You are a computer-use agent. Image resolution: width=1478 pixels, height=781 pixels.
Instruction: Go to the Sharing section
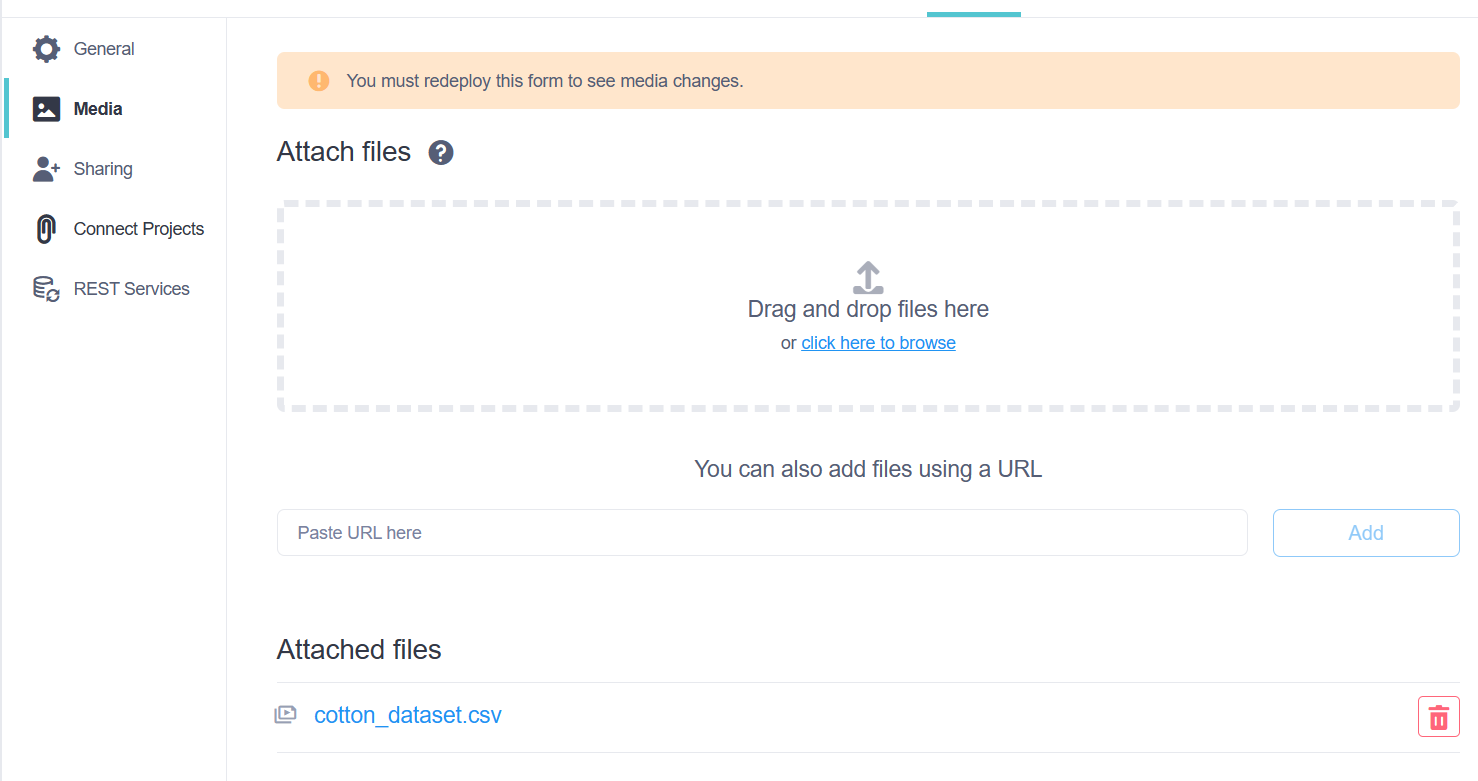(103, 169)
